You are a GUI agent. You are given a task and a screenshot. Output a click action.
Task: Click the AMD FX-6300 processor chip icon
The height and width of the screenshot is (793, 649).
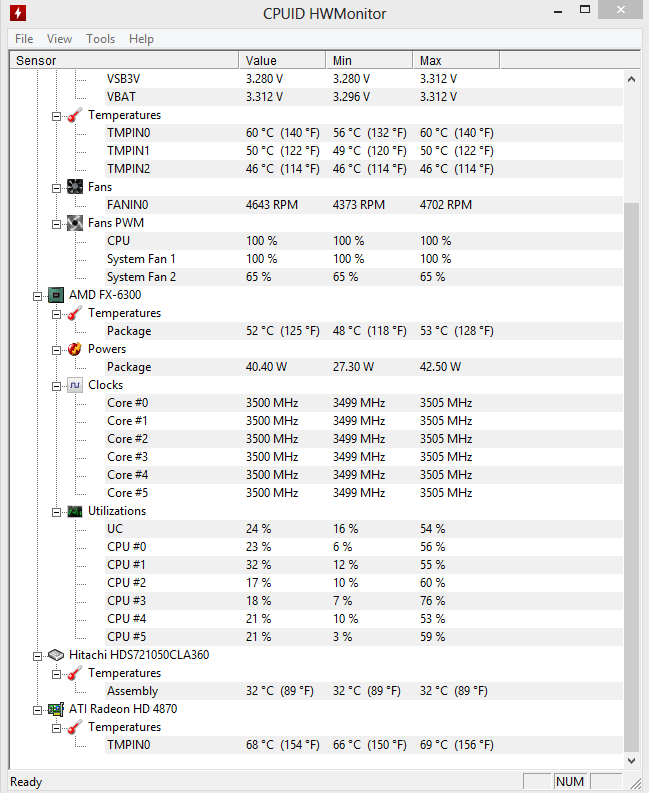click(x=56, y=295)
